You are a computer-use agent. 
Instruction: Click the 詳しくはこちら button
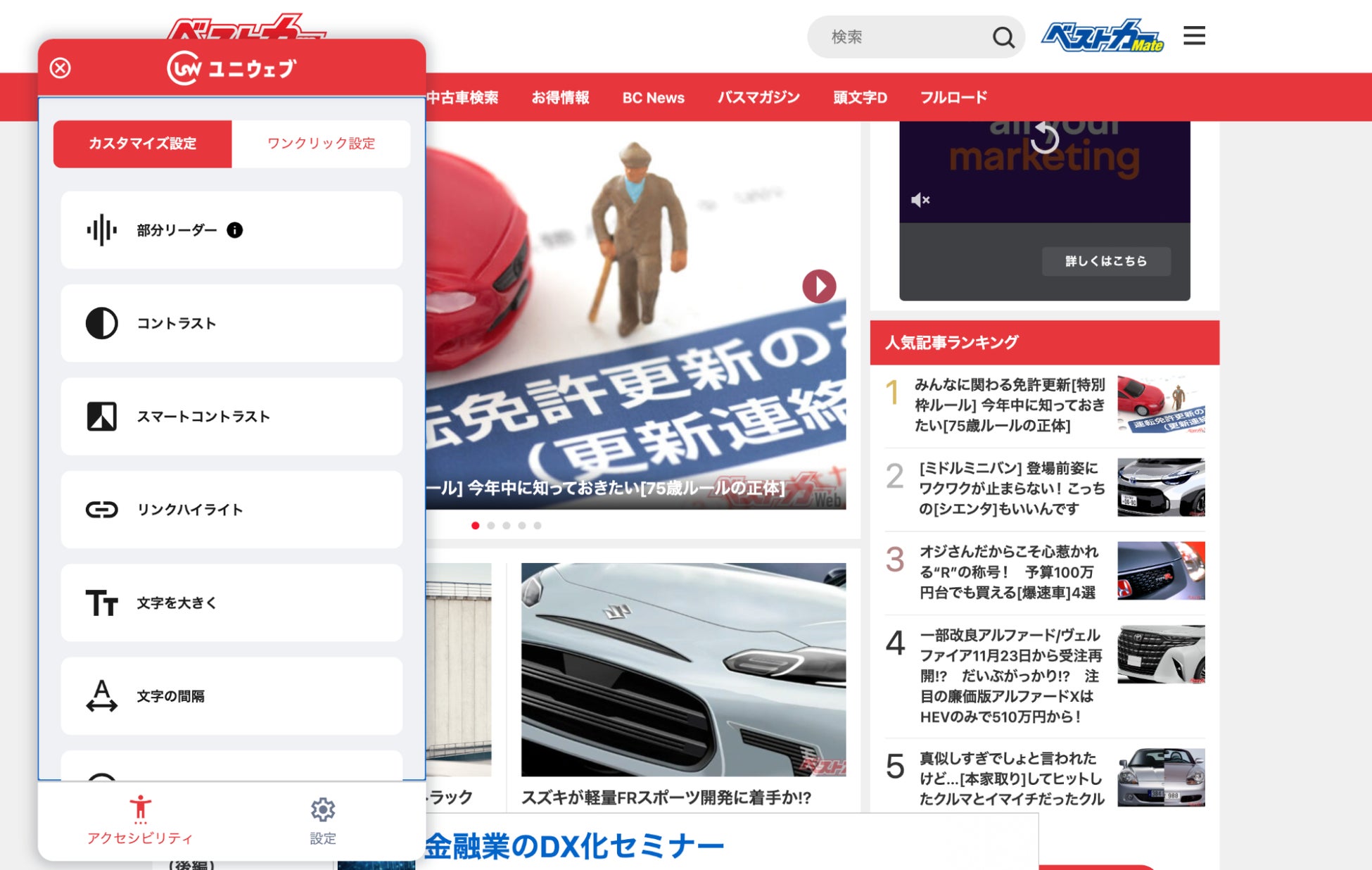tap(1105, 261)
